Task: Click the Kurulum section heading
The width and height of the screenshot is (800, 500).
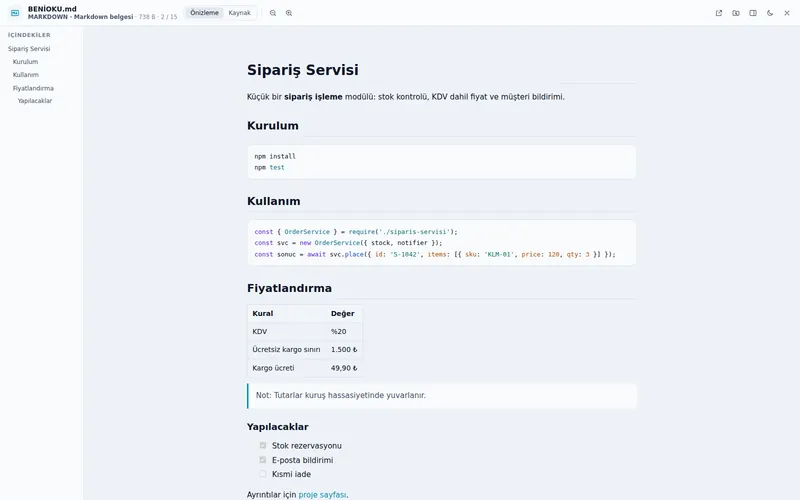Action: [272, 126]
